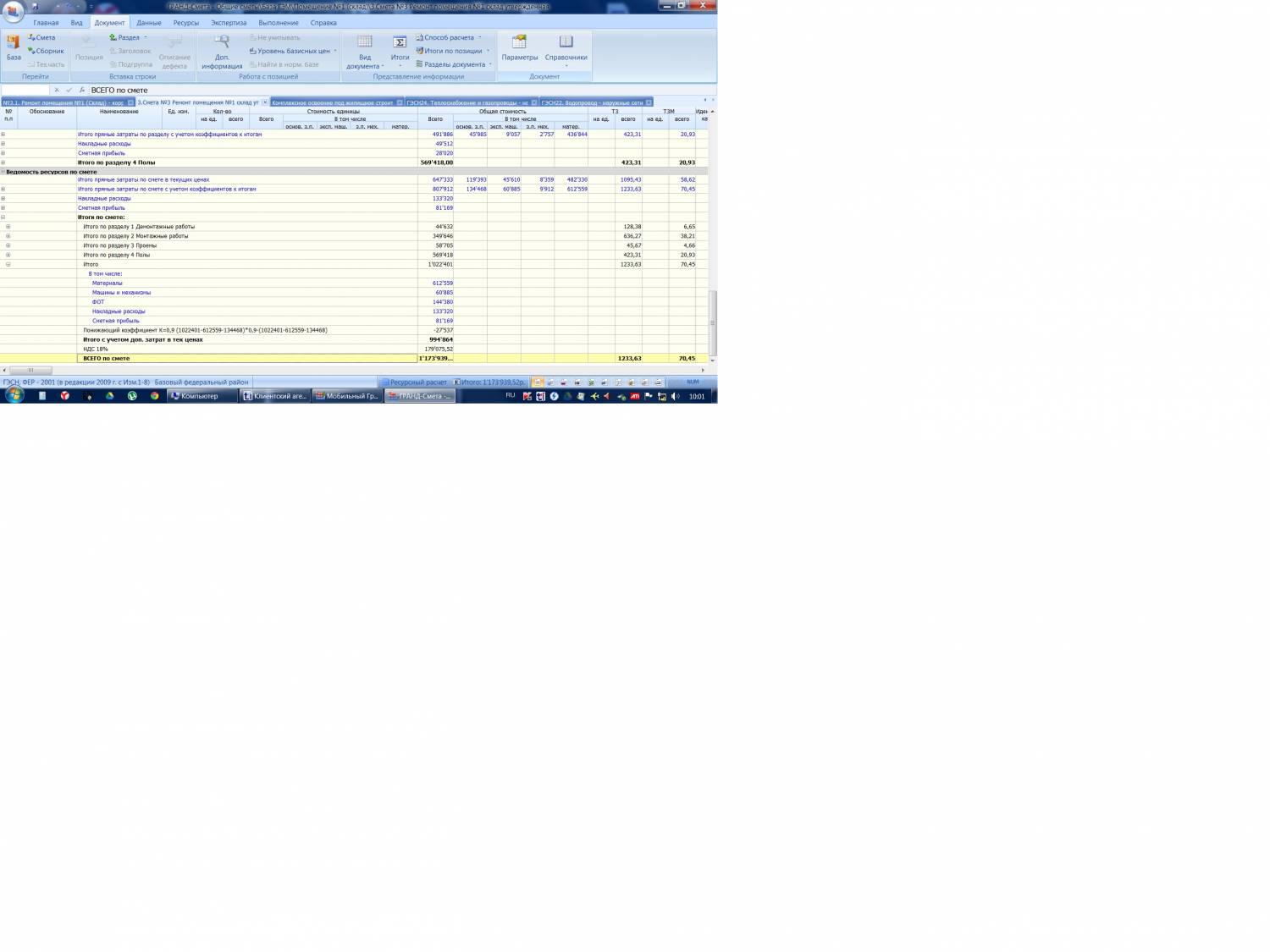
Task: Open Способ расчета option
Action: tap(444, 37)
